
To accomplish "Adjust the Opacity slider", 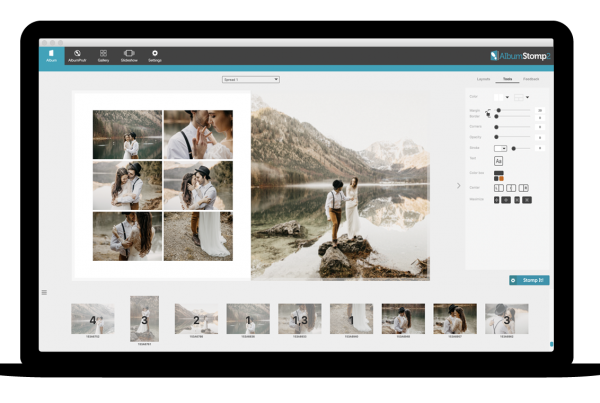I will tap(512, 137).
